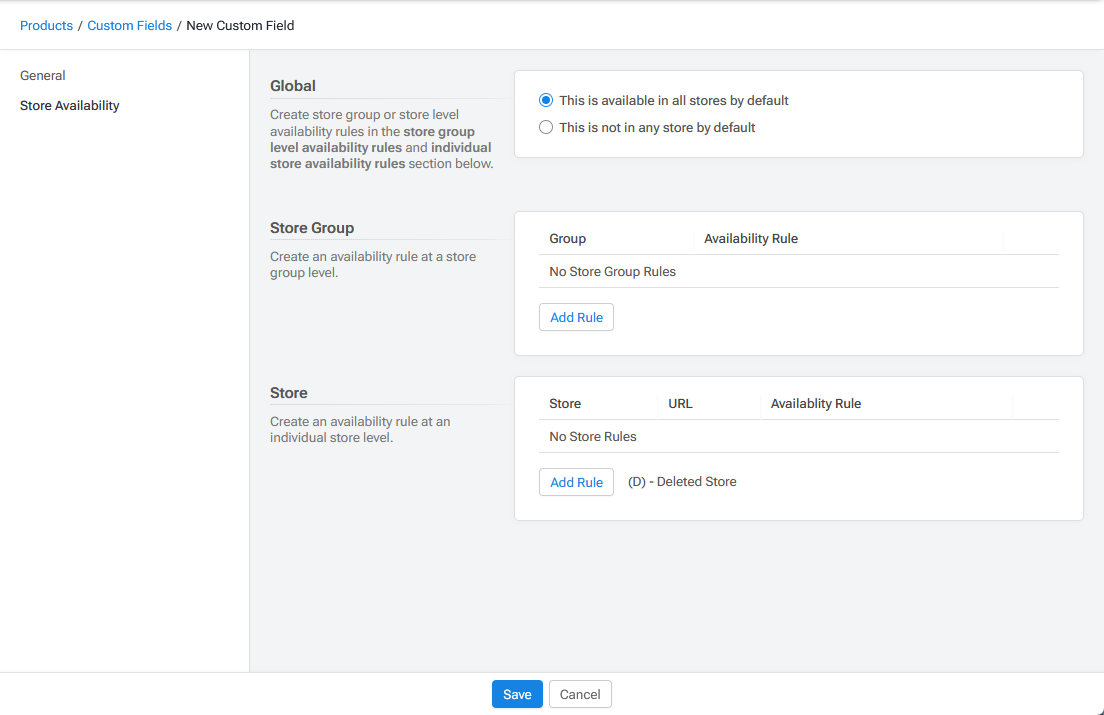Click the Group column header
This screenshot has height=715, width=1104.
567,238
